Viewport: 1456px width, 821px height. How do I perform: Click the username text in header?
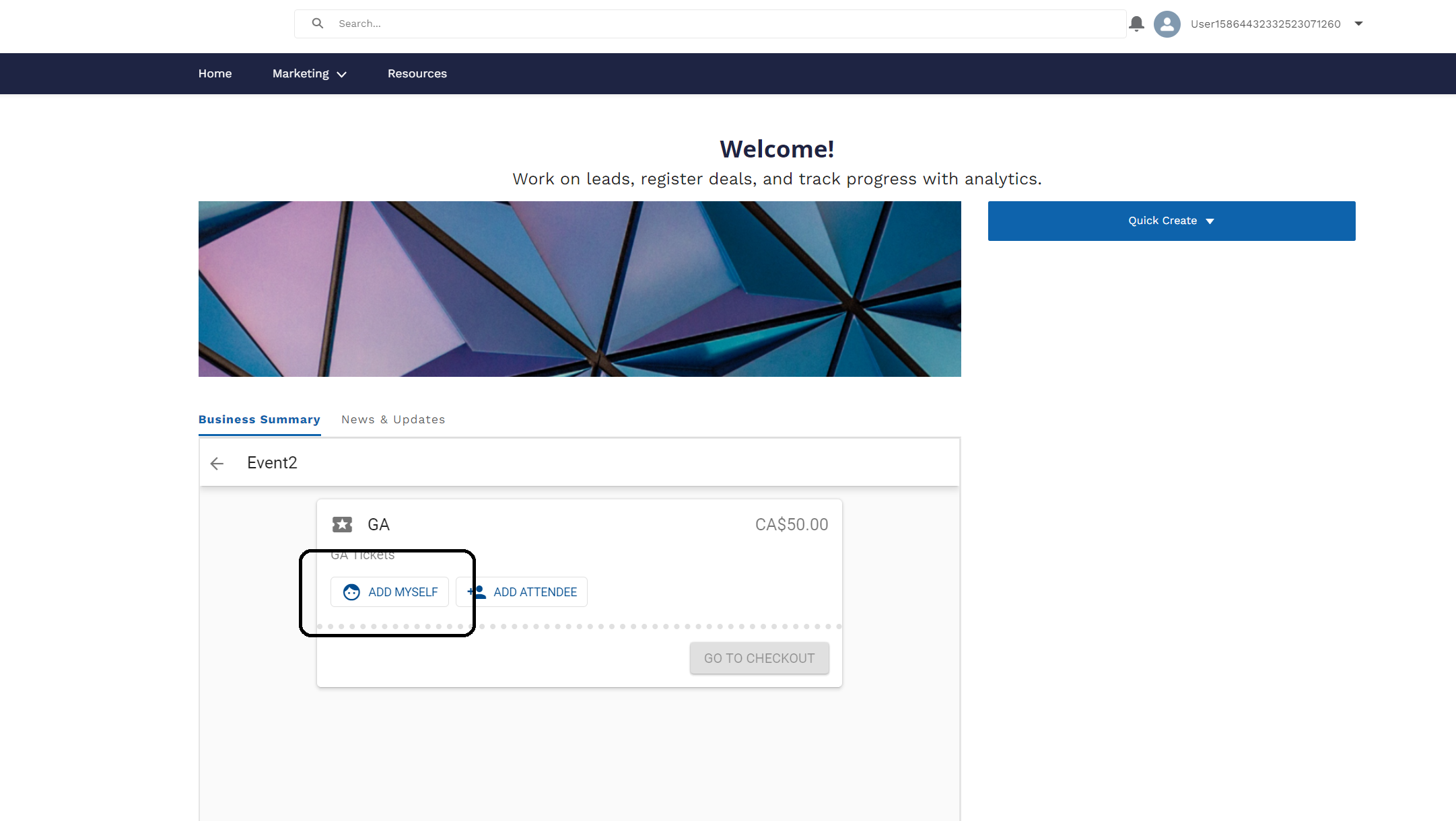click(x=1266, y=24)
